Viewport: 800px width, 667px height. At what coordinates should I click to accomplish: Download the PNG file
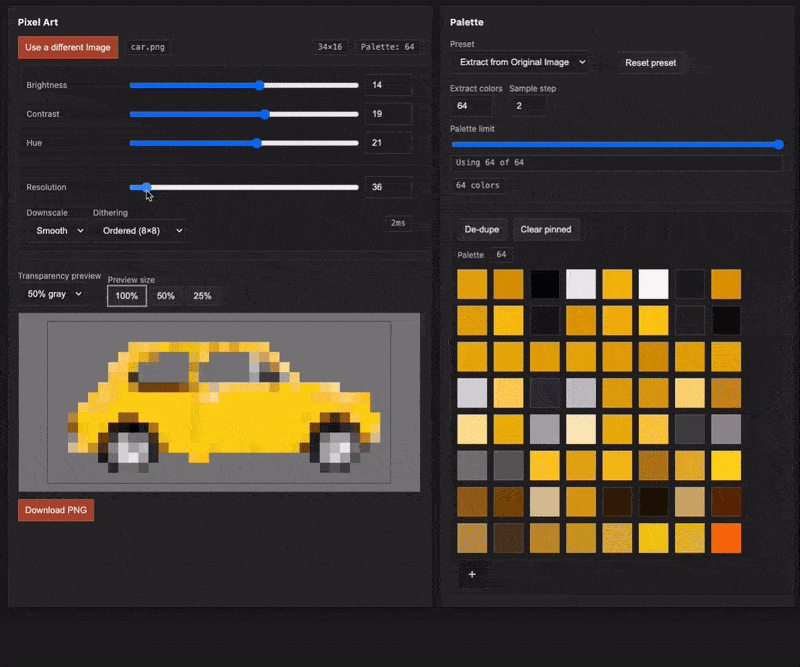tap(56, 510)
